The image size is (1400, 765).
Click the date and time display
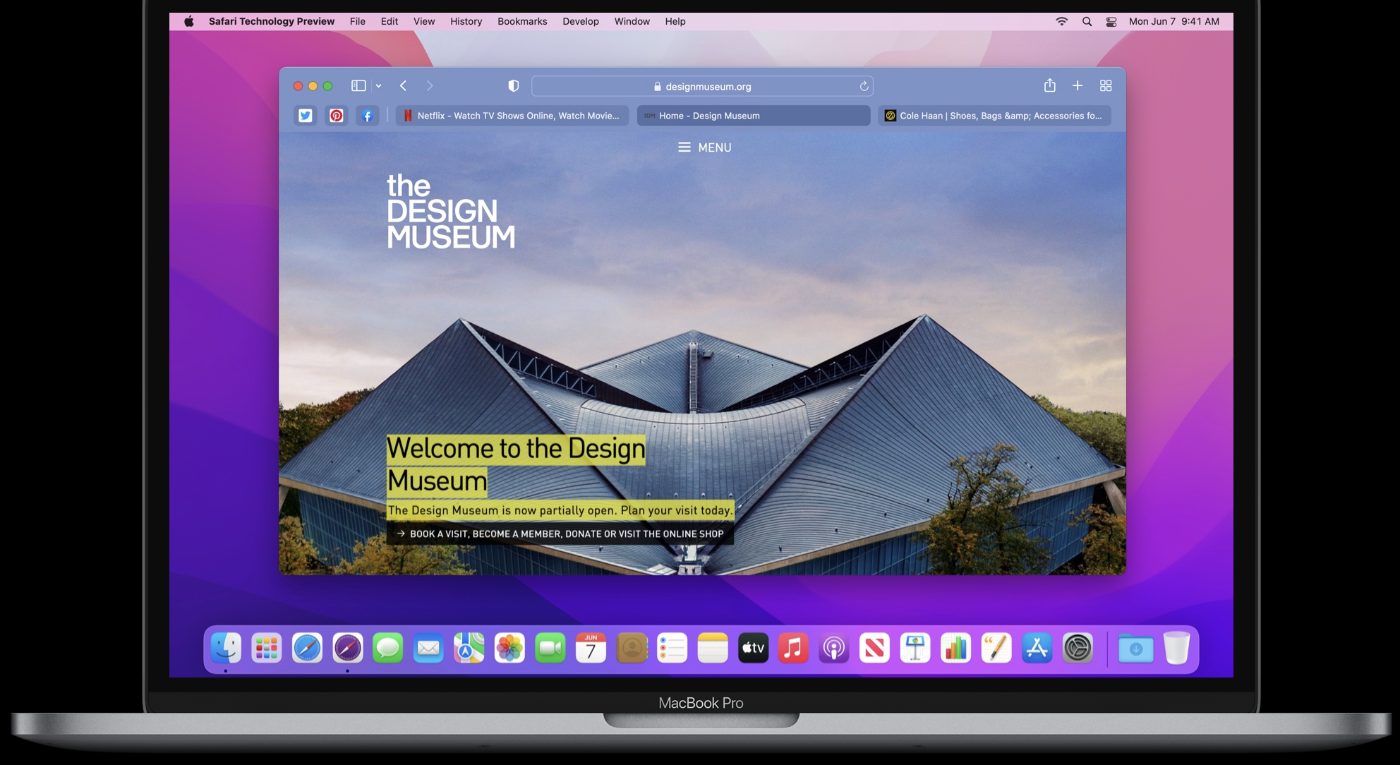click(x=1174, y=21)
